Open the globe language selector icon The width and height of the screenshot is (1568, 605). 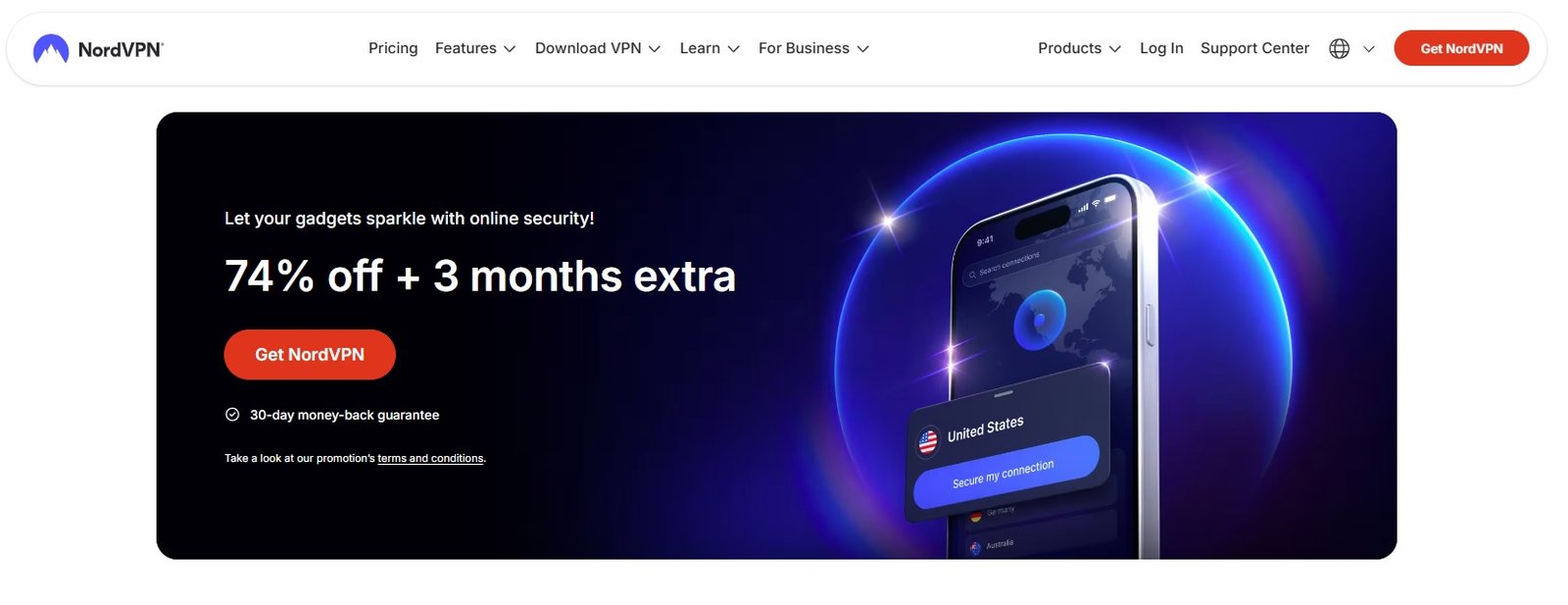click(1339, 49)
